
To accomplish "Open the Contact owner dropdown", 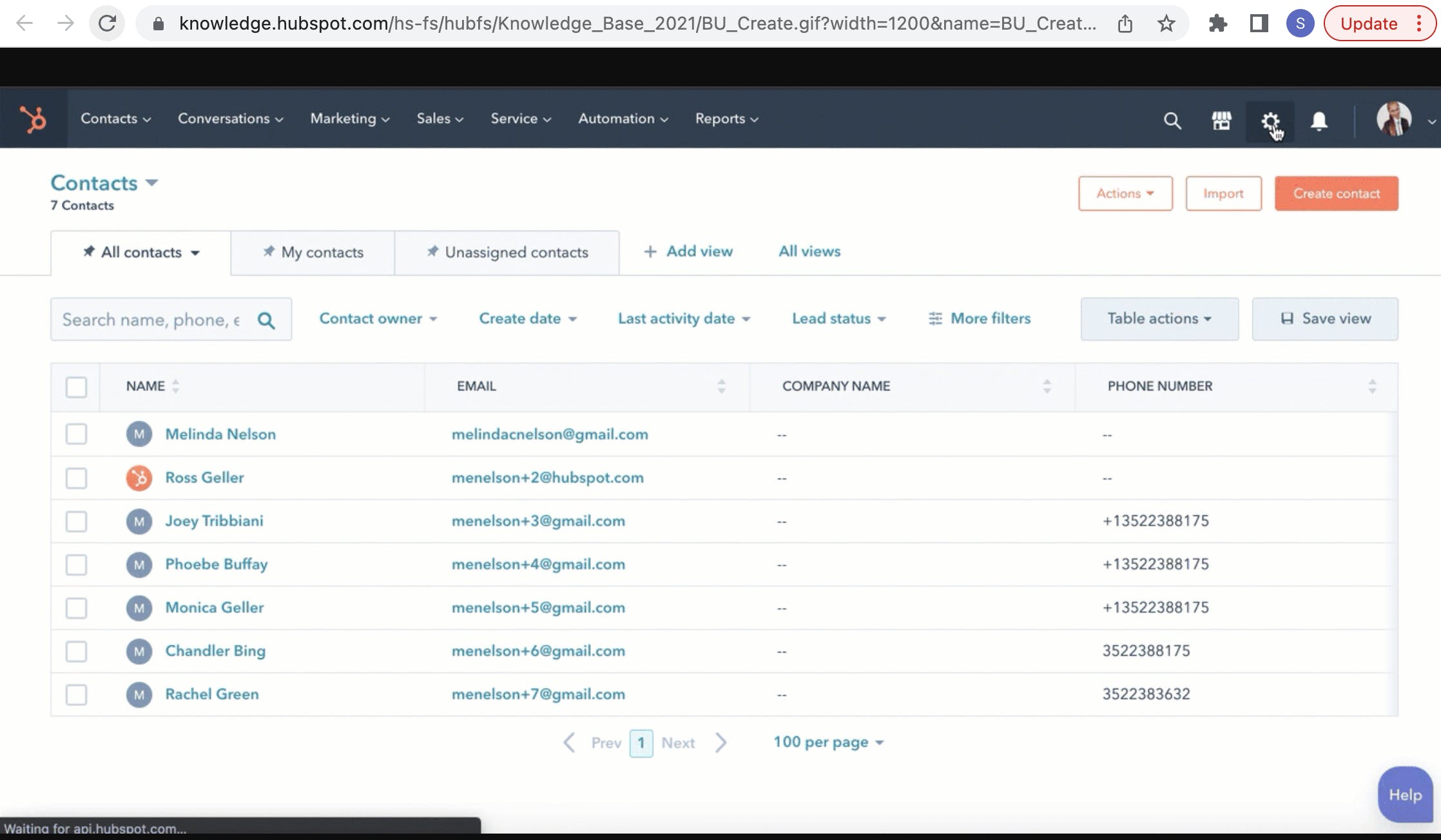I will [378, 318].
